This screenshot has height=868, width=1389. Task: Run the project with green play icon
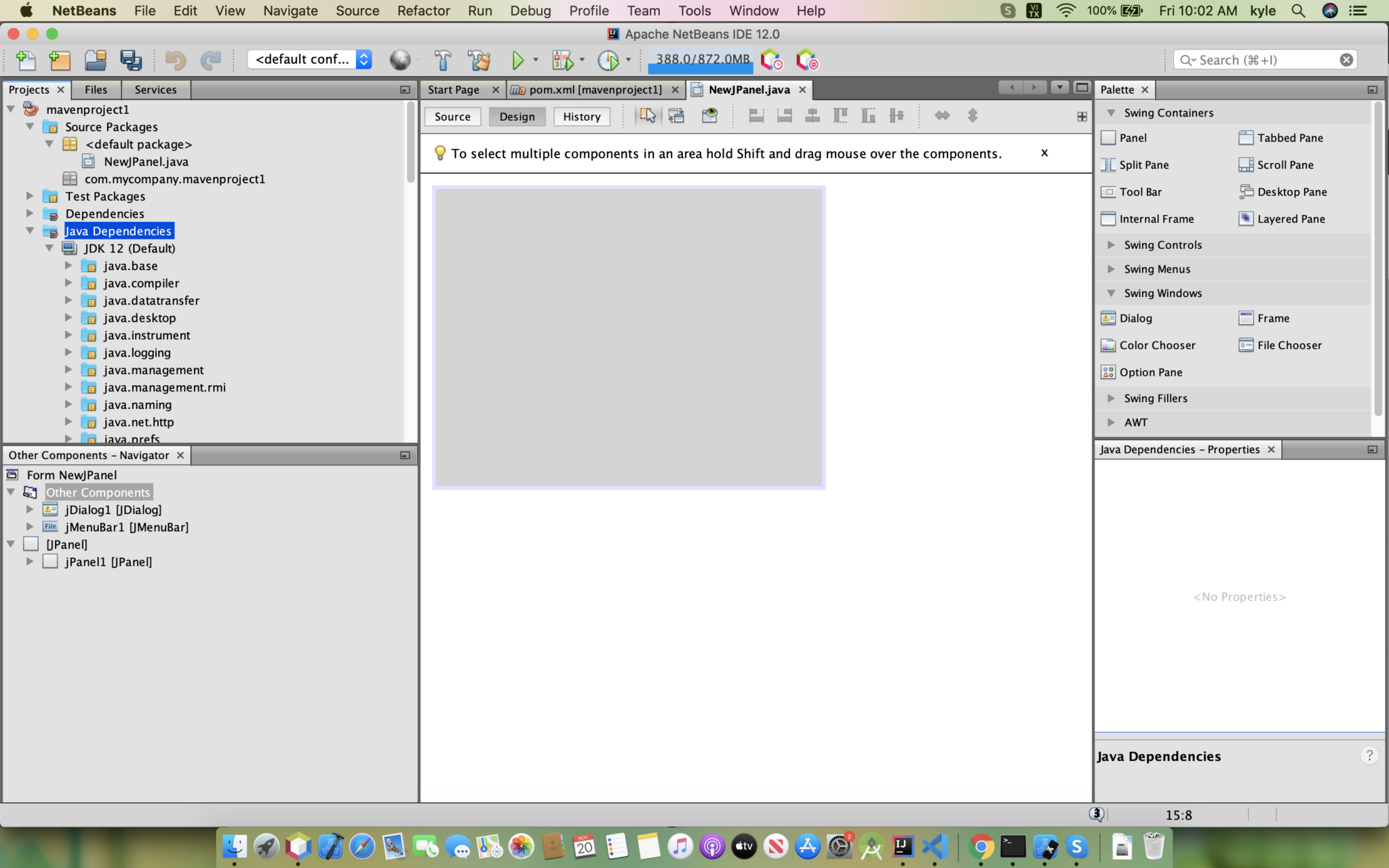pos(517,60)
